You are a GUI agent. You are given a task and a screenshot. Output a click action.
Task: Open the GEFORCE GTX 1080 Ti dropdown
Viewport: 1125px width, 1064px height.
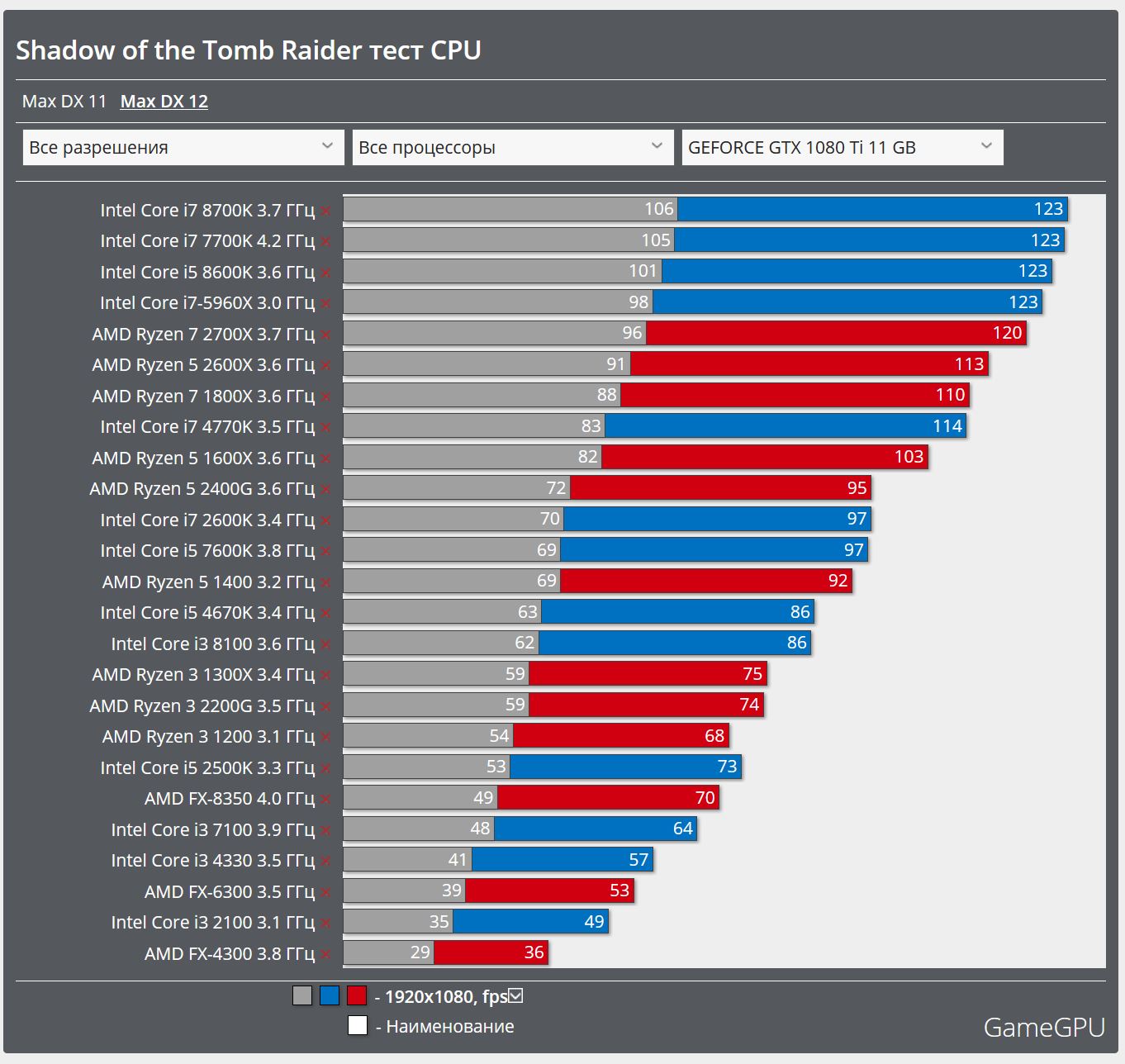(x=843, y=147)
